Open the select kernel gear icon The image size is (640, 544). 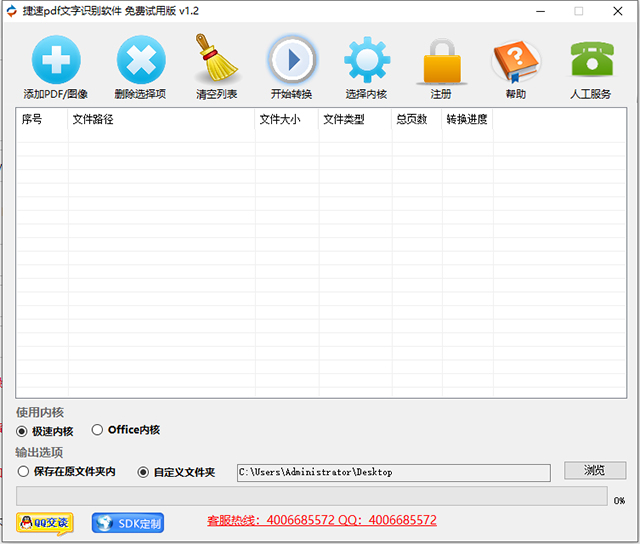[367, 60]
